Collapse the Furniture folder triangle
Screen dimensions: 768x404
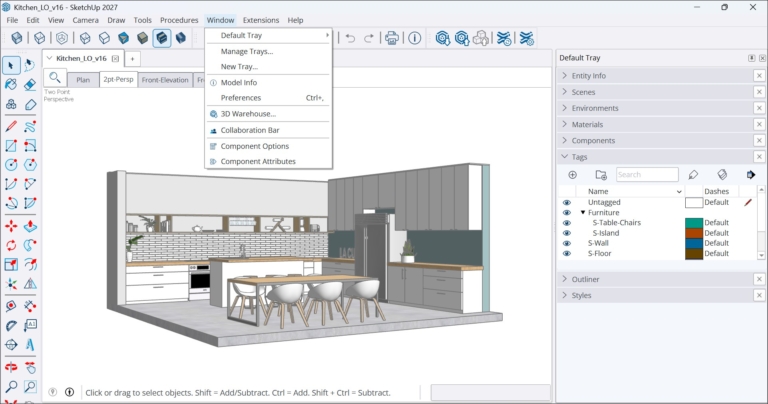[583, 213]
